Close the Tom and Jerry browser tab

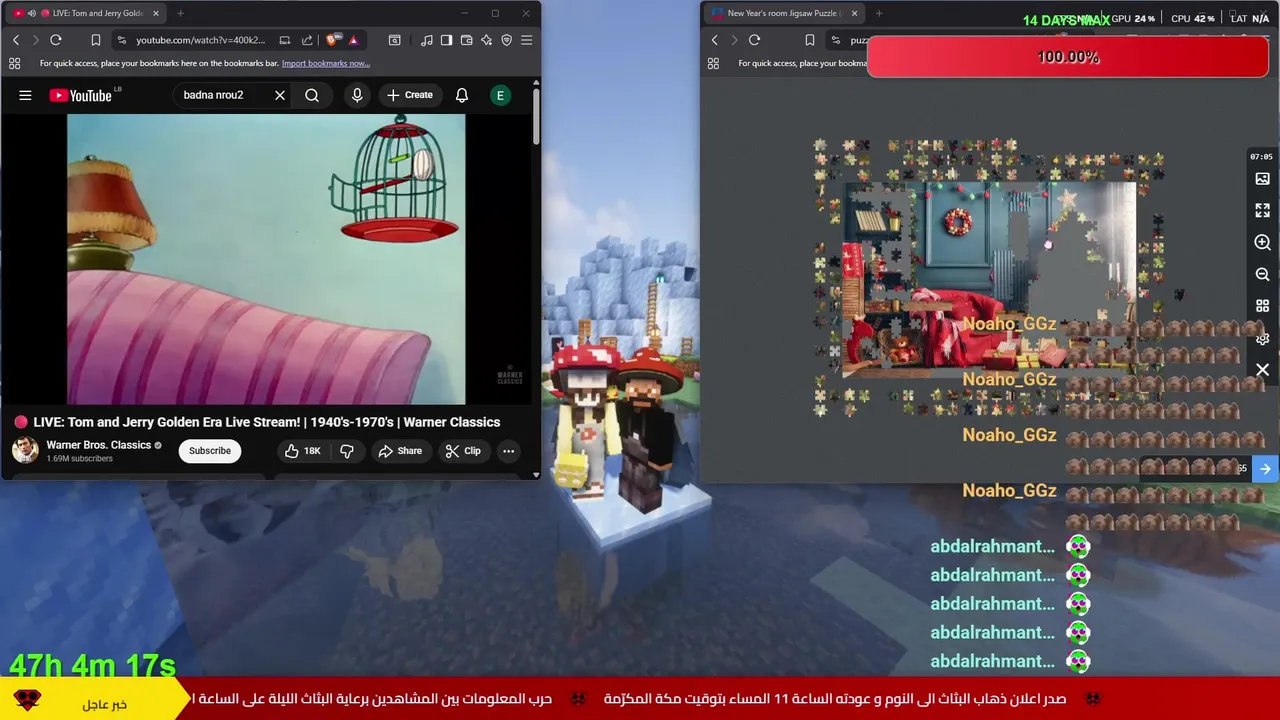(156, 13)
